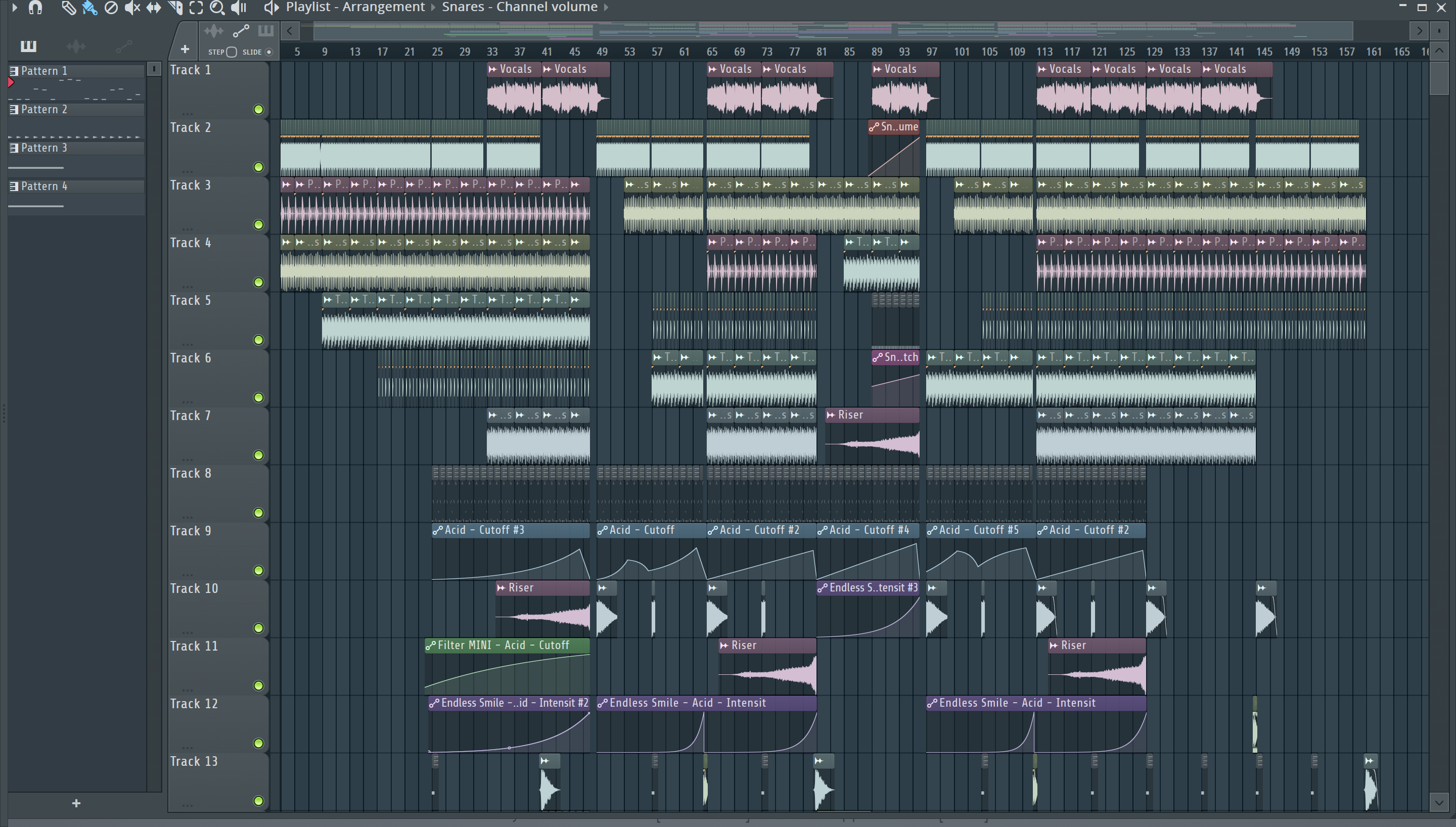Click the plus button beside STEP
This screenshot has height=827, width=1456.
tap(185, 50)
